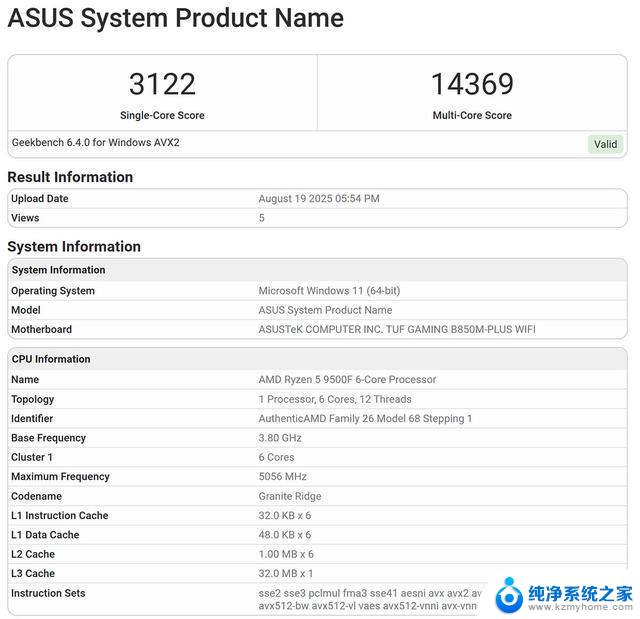Select AMD Ryzen 5 9500F 6-Core Processor
This screenshot has width=640, height=619.
point(347,379)
